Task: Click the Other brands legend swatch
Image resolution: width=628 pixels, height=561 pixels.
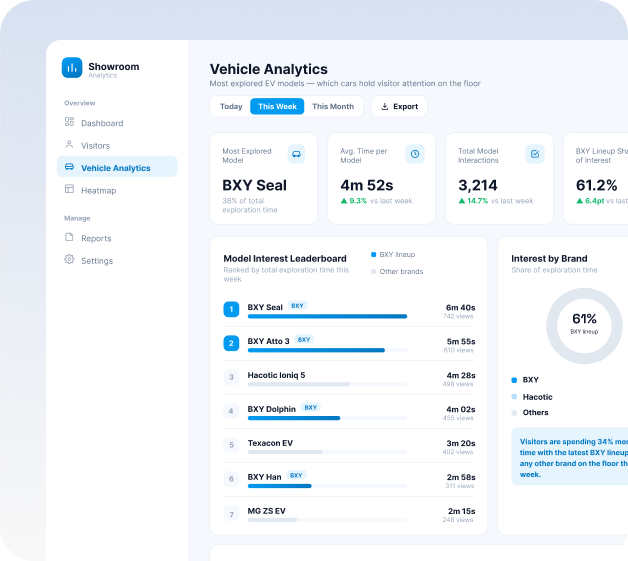Action: click(374, 271)
